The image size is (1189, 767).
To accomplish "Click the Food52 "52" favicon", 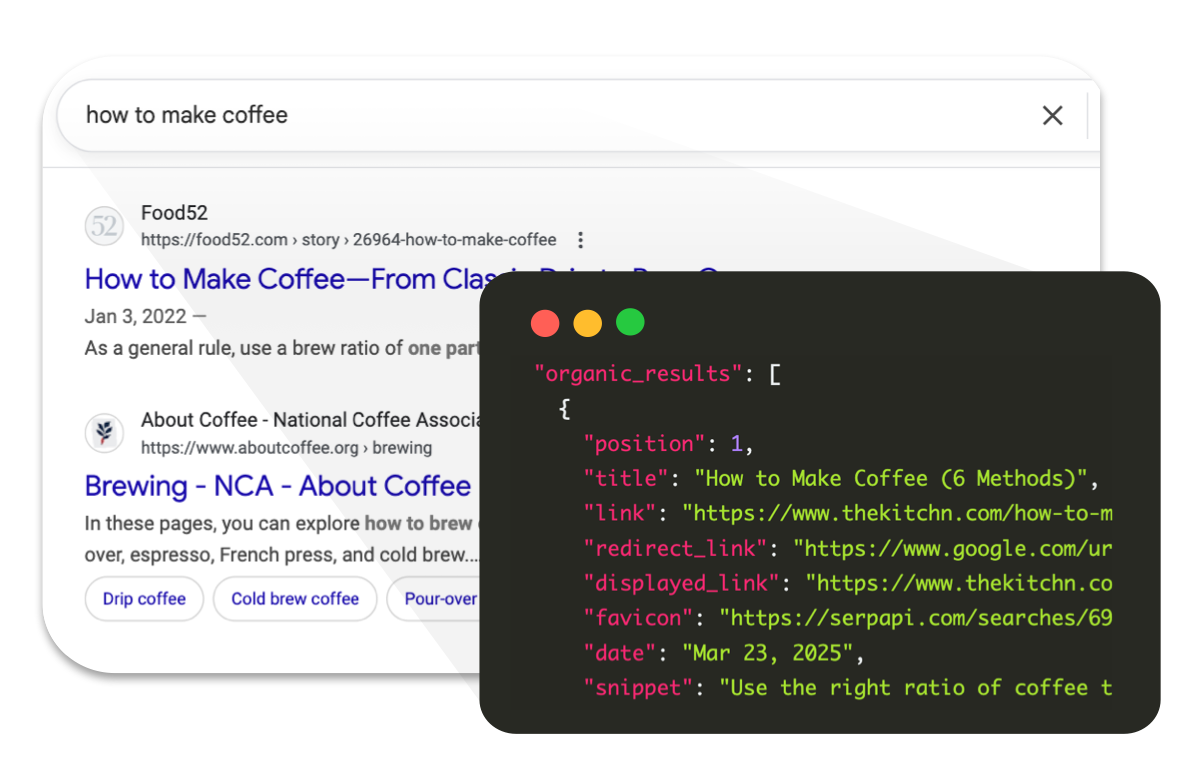I will click(104, 226).
